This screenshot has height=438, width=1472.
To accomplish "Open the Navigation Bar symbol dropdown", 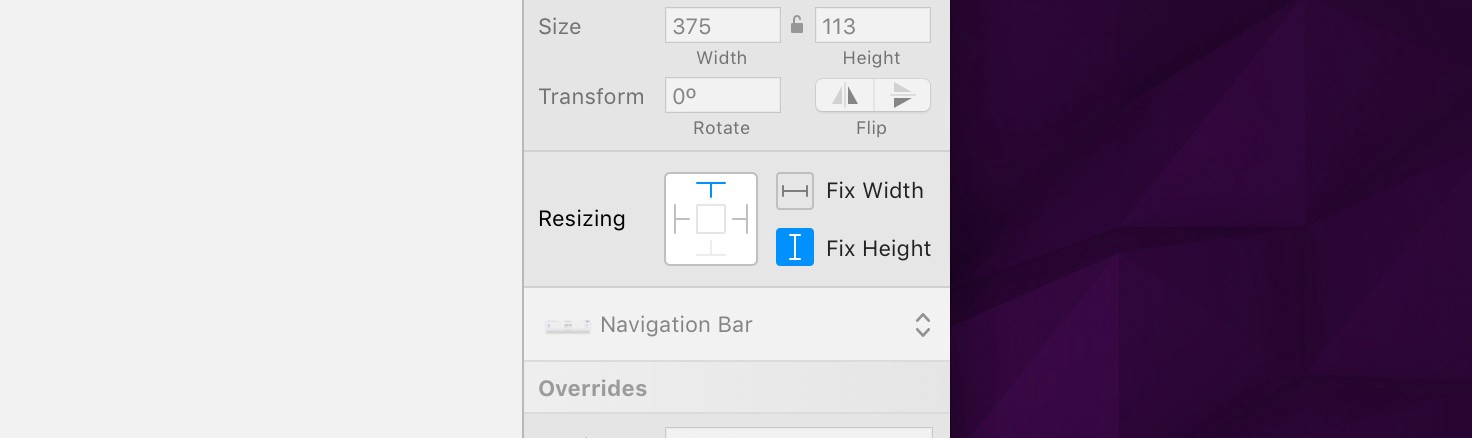I will [736, 325].
